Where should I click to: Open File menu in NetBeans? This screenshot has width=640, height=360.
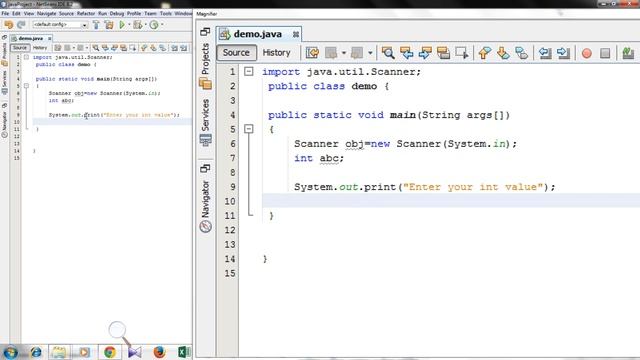[x=5, y=13]
